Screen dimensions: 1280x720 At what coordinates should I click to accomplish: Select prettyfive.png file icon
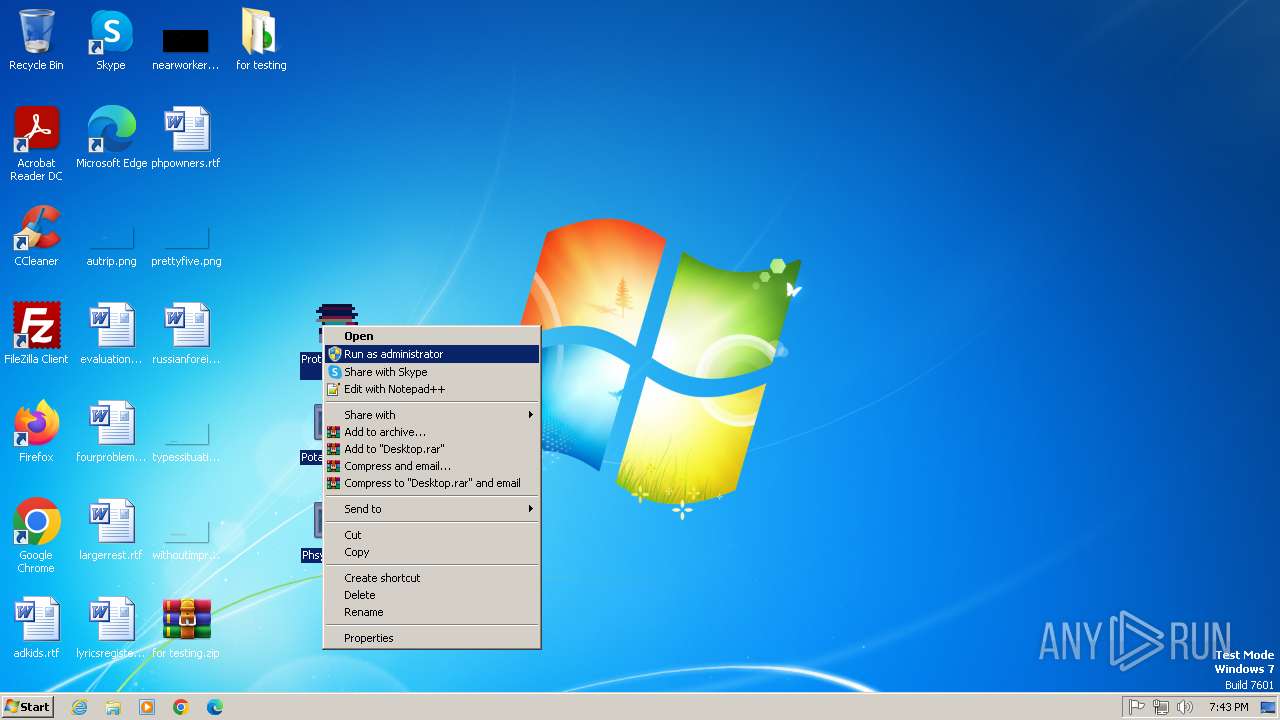[x=186, y=245]
